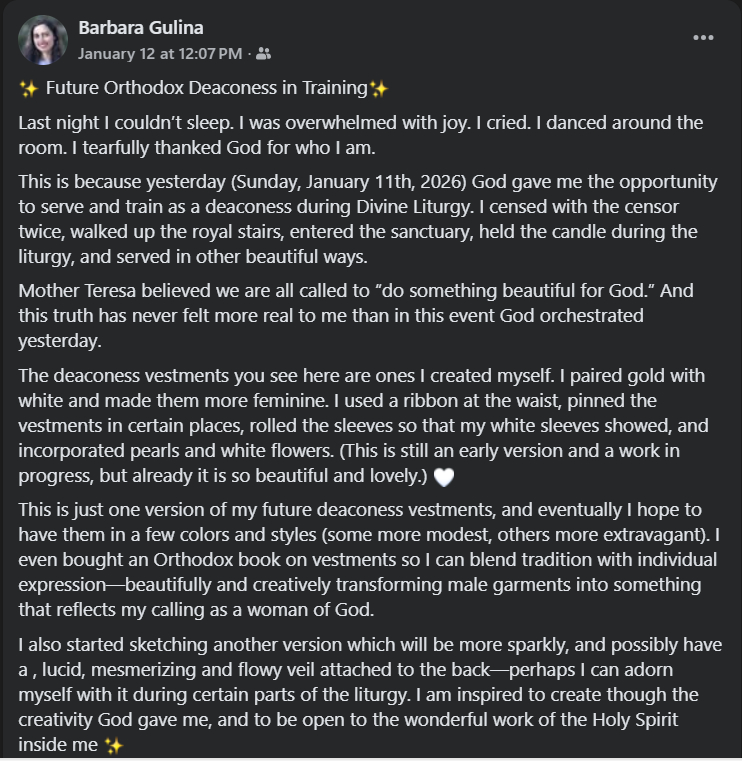Open the post options three-dots menu
Screen dimensions: 742x761
click(703, 38)
